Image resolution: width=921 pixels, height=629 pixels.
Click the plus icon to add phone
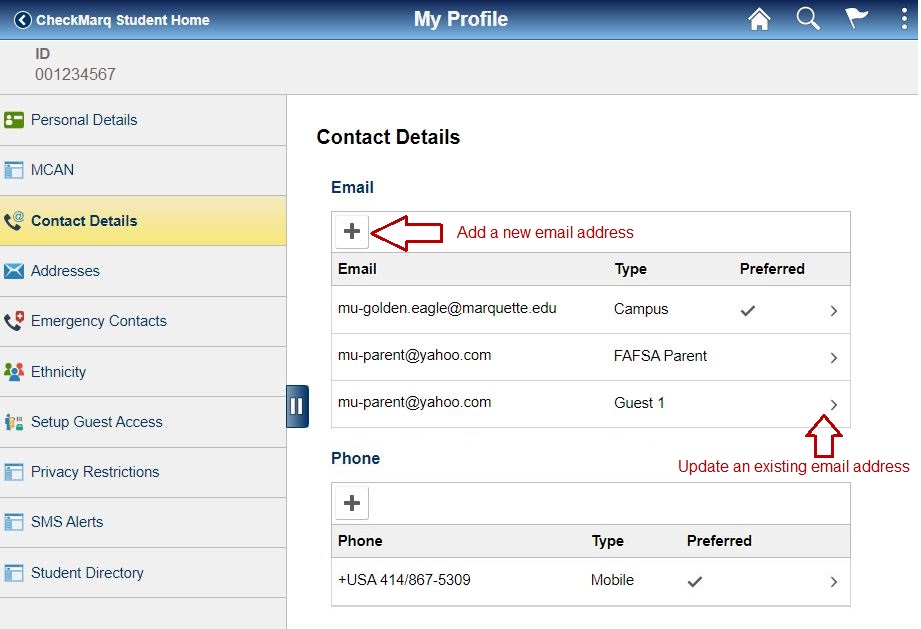pyautogui.click(x=352, y=502)
